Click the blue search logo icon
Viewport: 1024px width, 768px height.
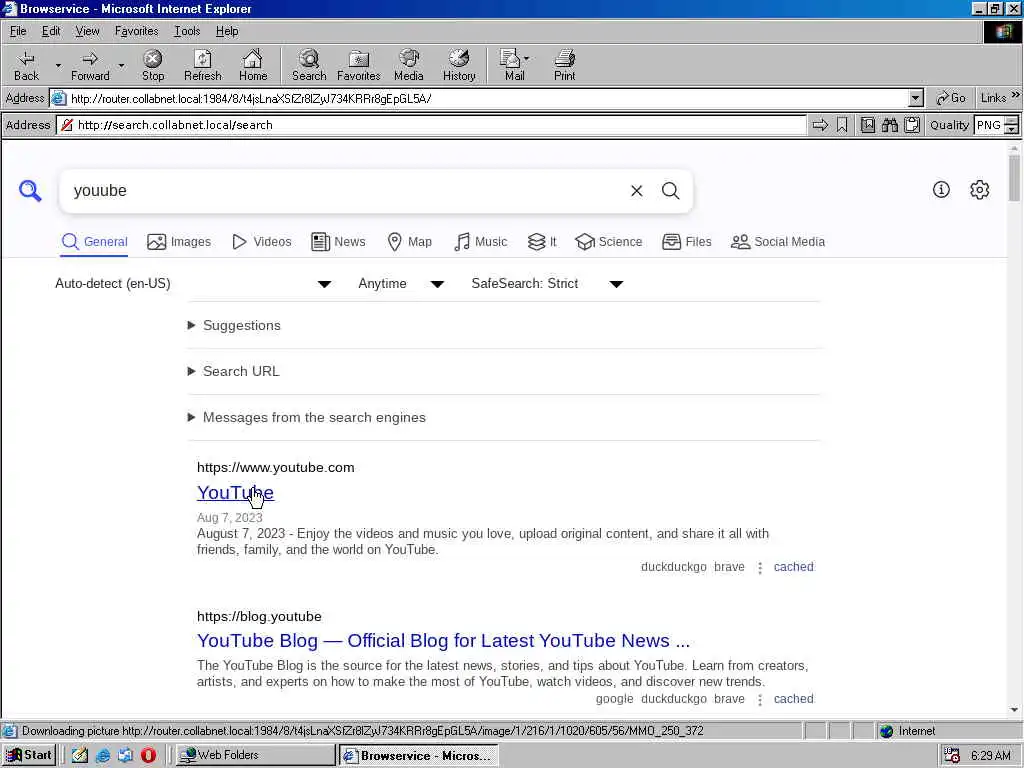point(30,191)
